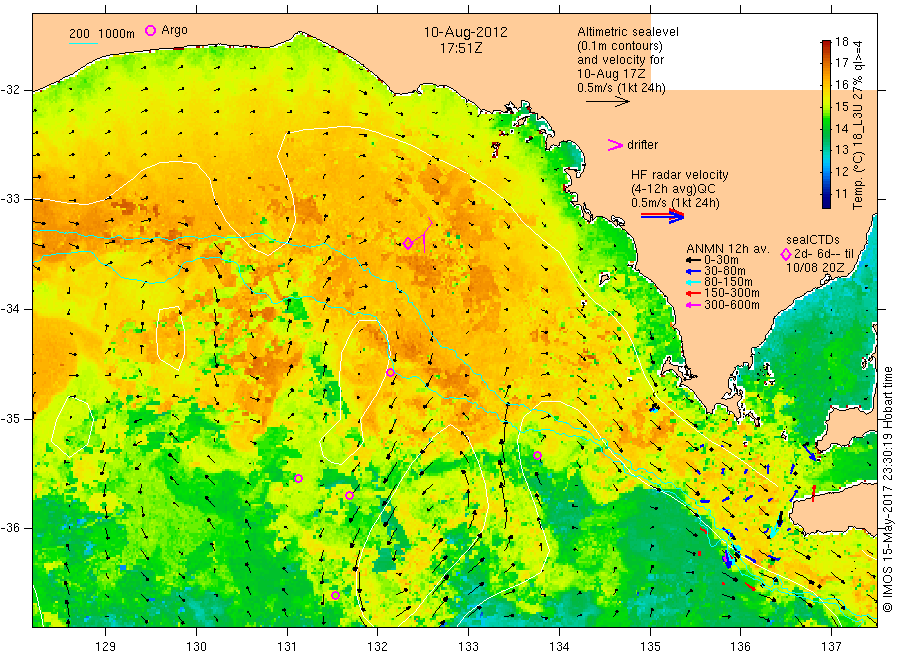This screenshot has width=900, height=660.
Task: Click the '10/08 20Z' text
Action: 814,268
